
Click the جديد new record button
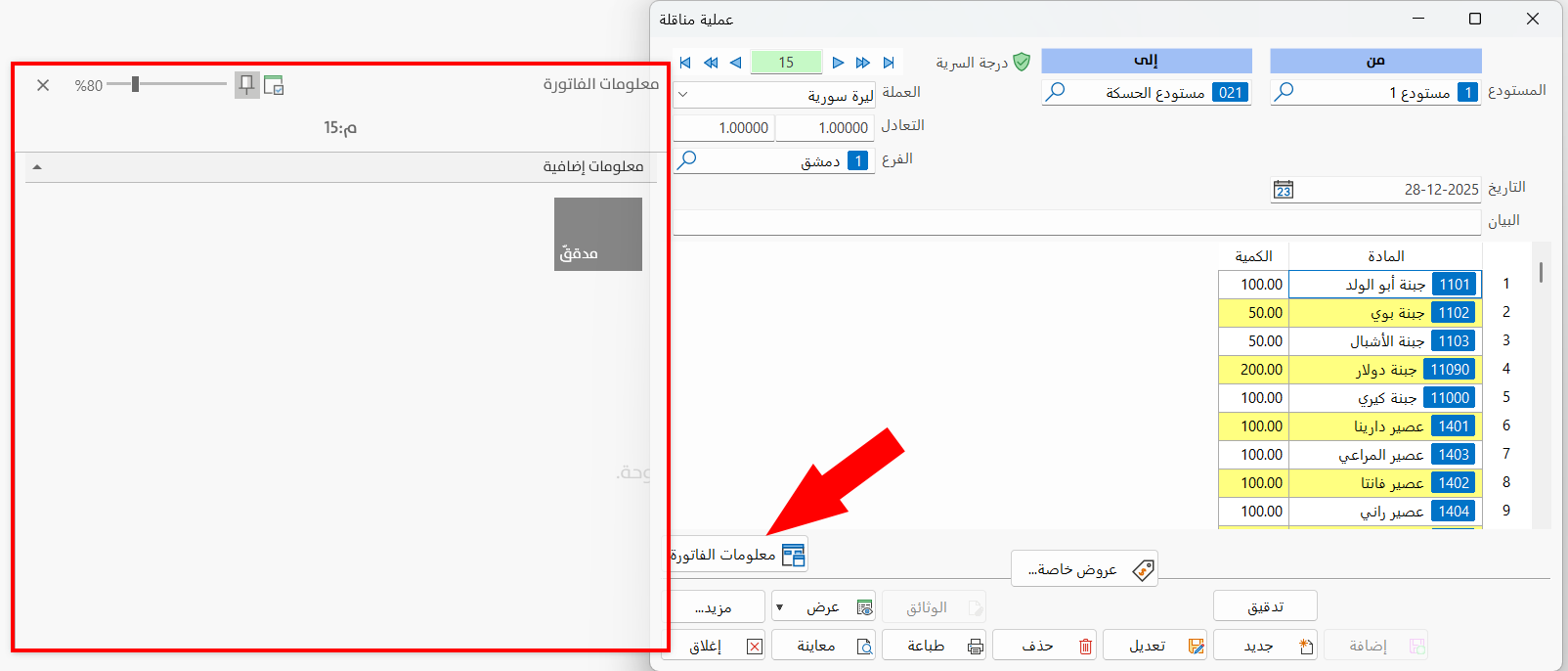coord(1265,646)
